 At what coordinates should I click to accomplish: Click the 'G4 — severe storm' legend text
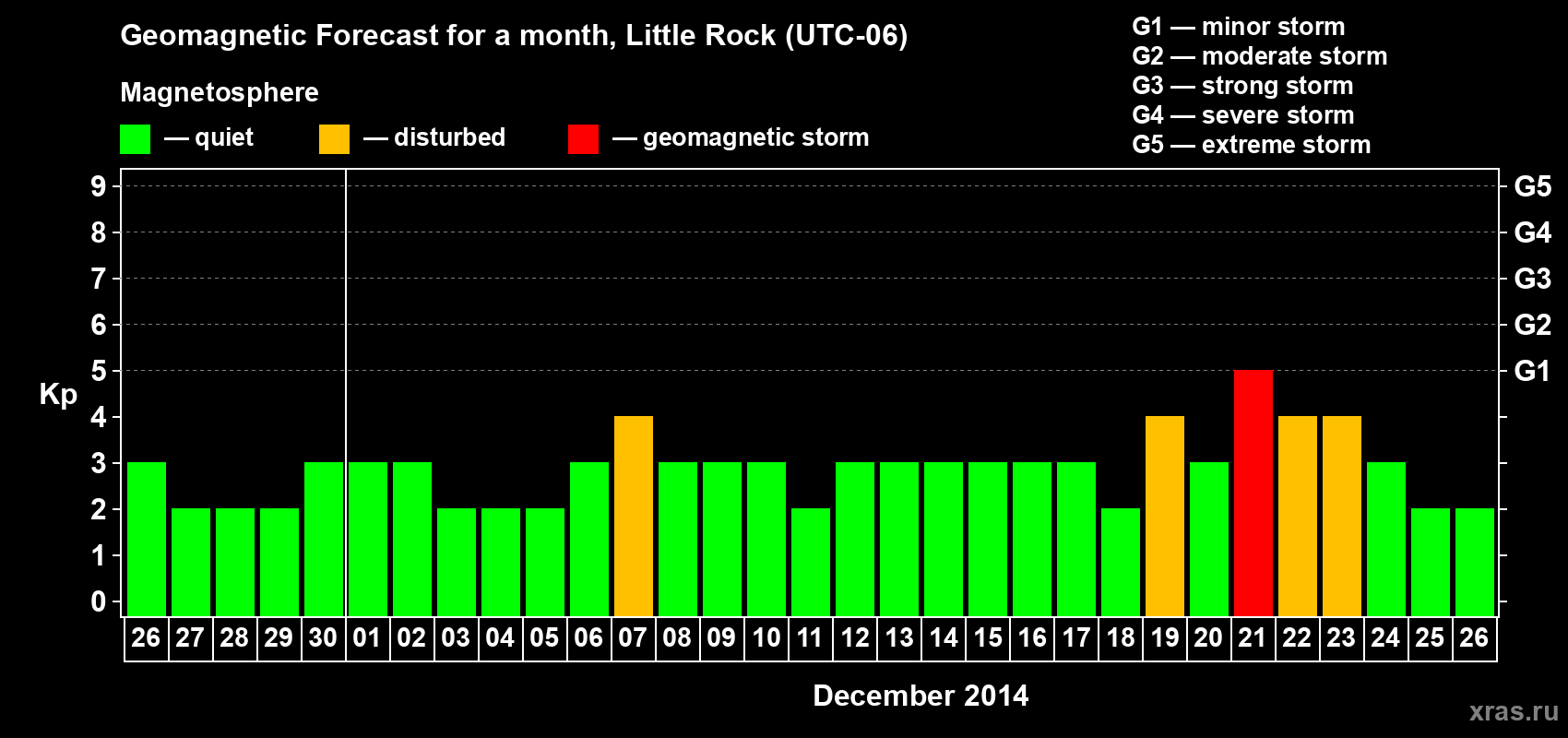coord(1243,115)
